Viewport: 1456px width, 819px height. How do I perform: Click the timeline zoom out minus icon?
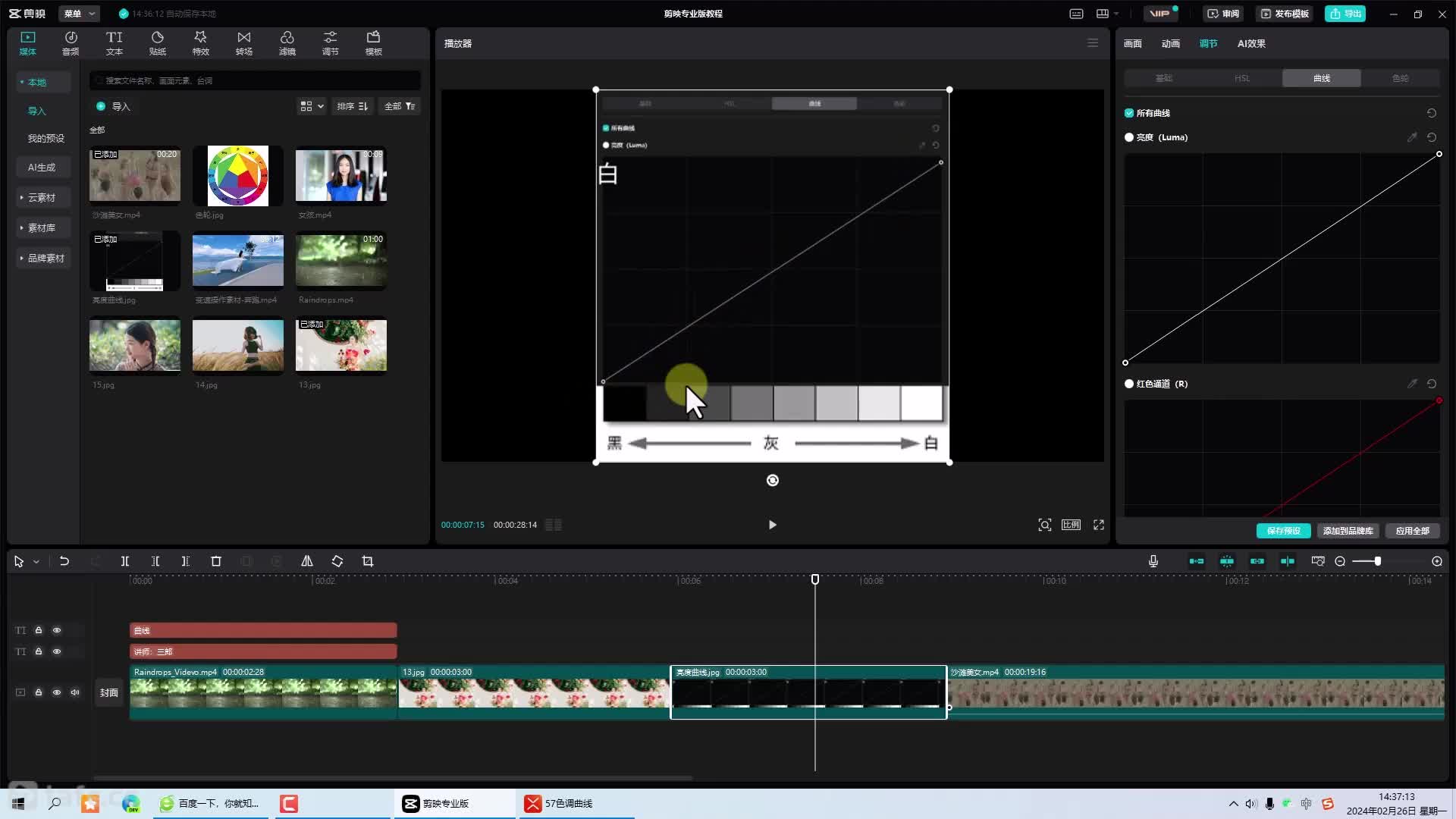(1340, 561)
